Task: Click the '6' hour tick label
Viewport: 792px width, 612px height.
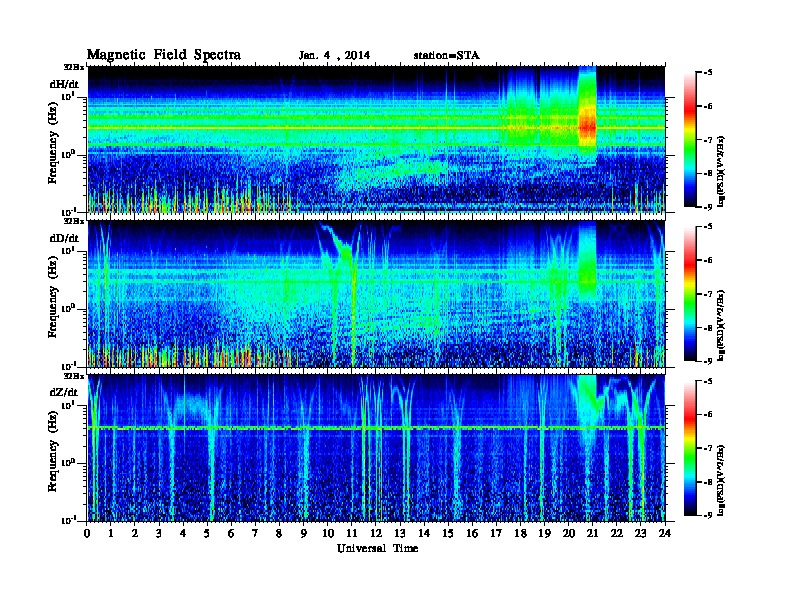Action: (231, 534)
